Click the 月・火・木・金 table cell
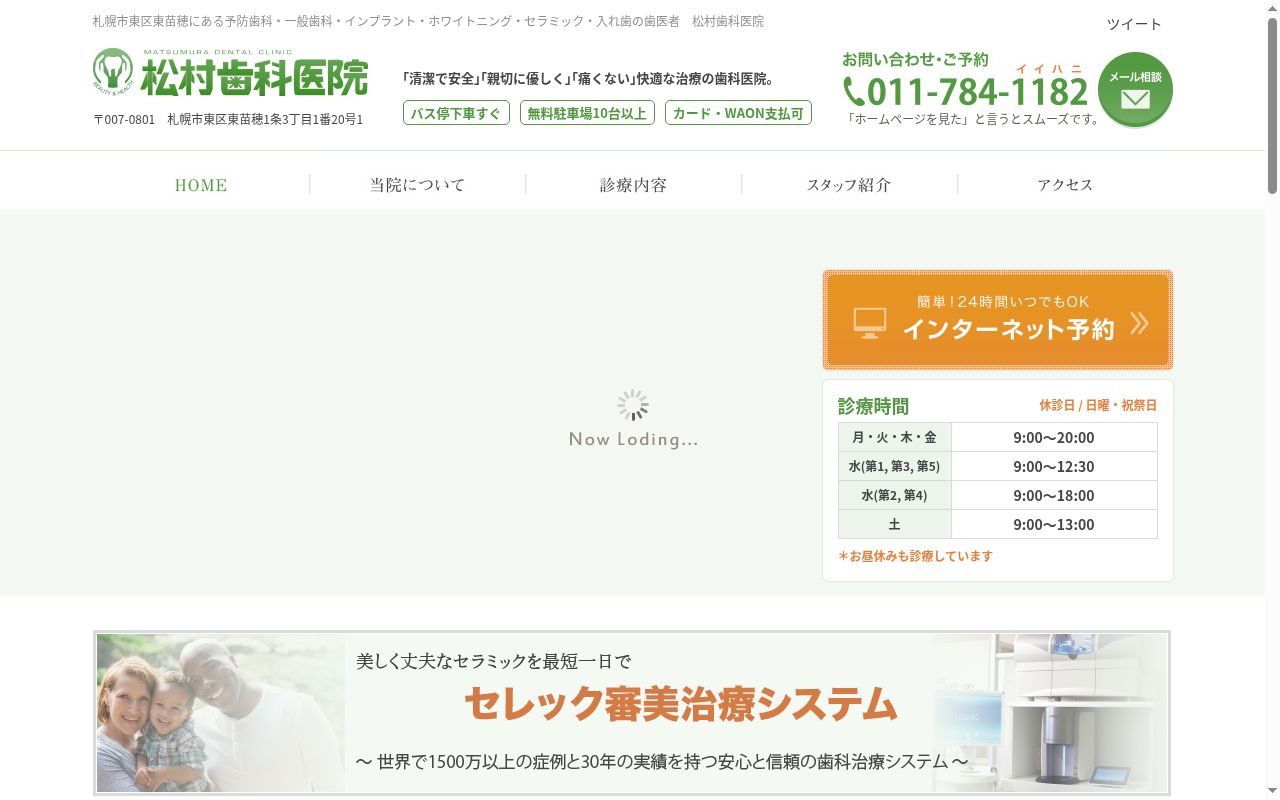 (895, 437)
